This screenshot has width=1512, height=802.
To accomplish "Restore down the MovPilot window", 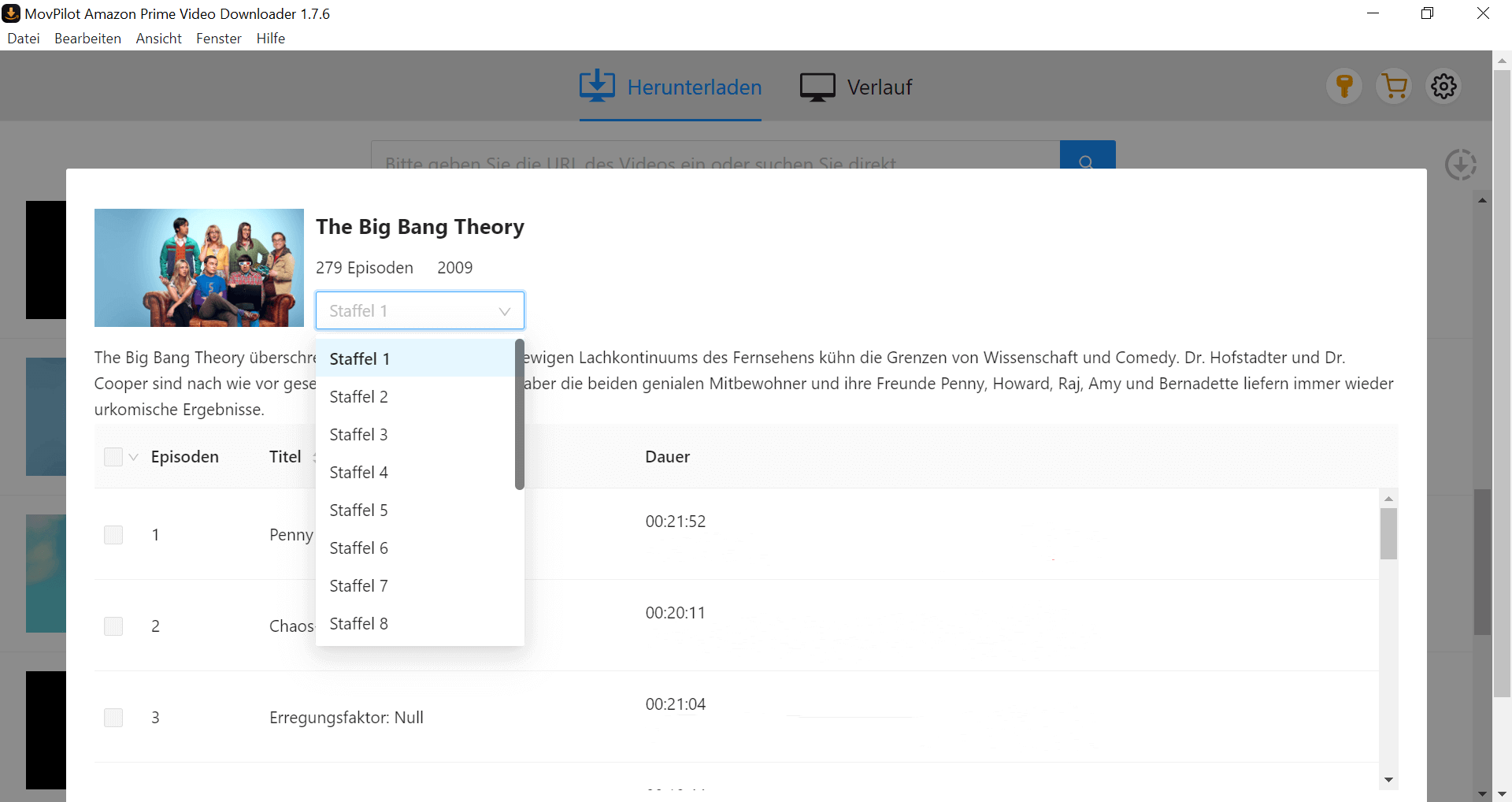I will click(1427, 13).
